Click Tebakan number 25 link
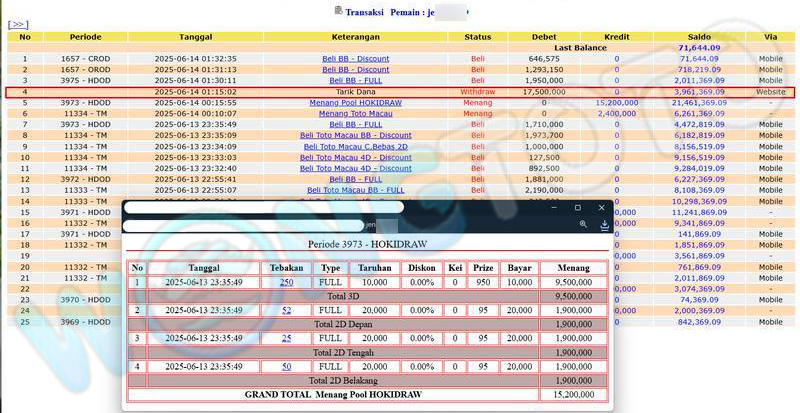The width and height of the screenshot is (800, 413). (286, 338)
